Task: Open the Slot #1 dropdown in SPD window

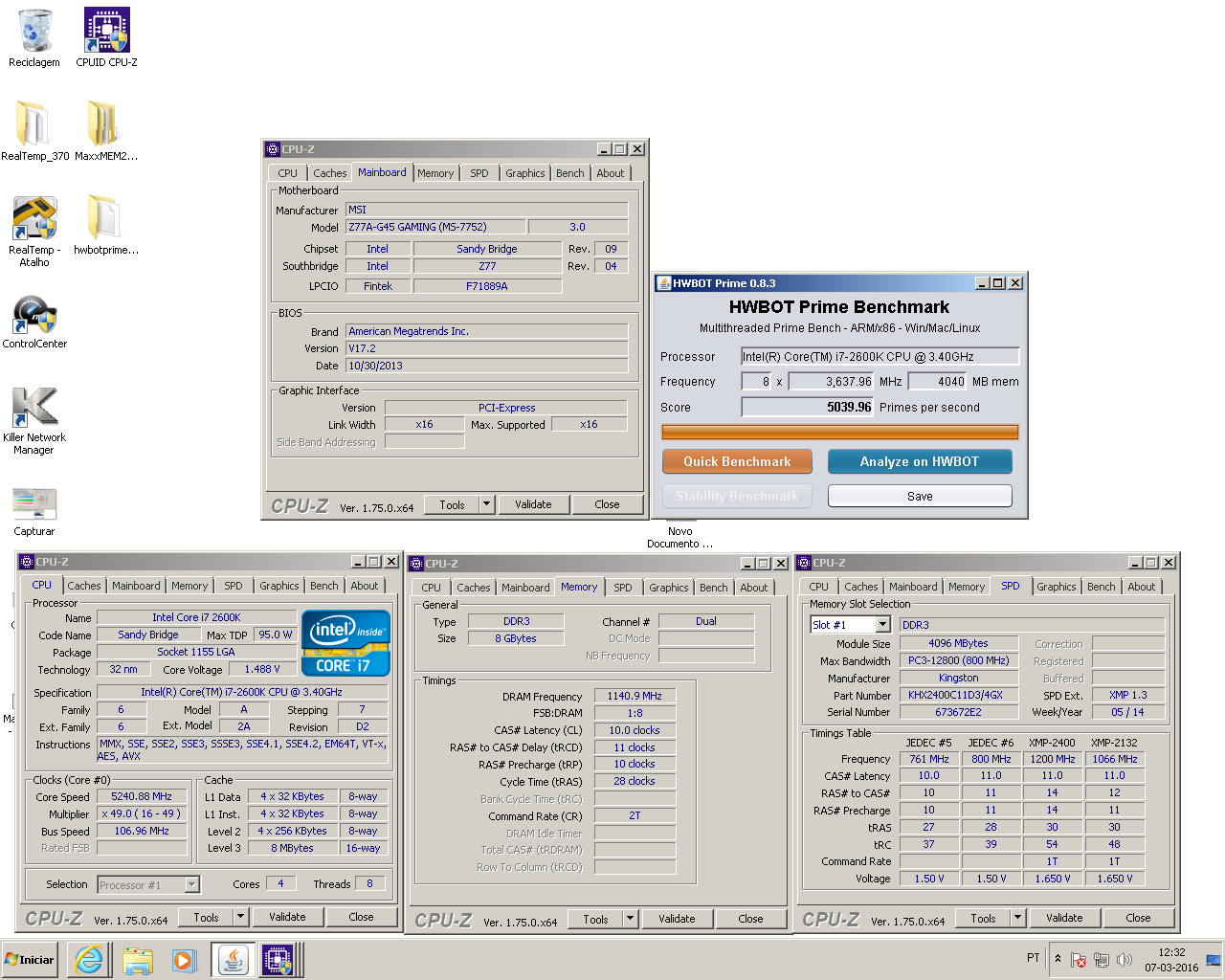Action: [882, 625]
